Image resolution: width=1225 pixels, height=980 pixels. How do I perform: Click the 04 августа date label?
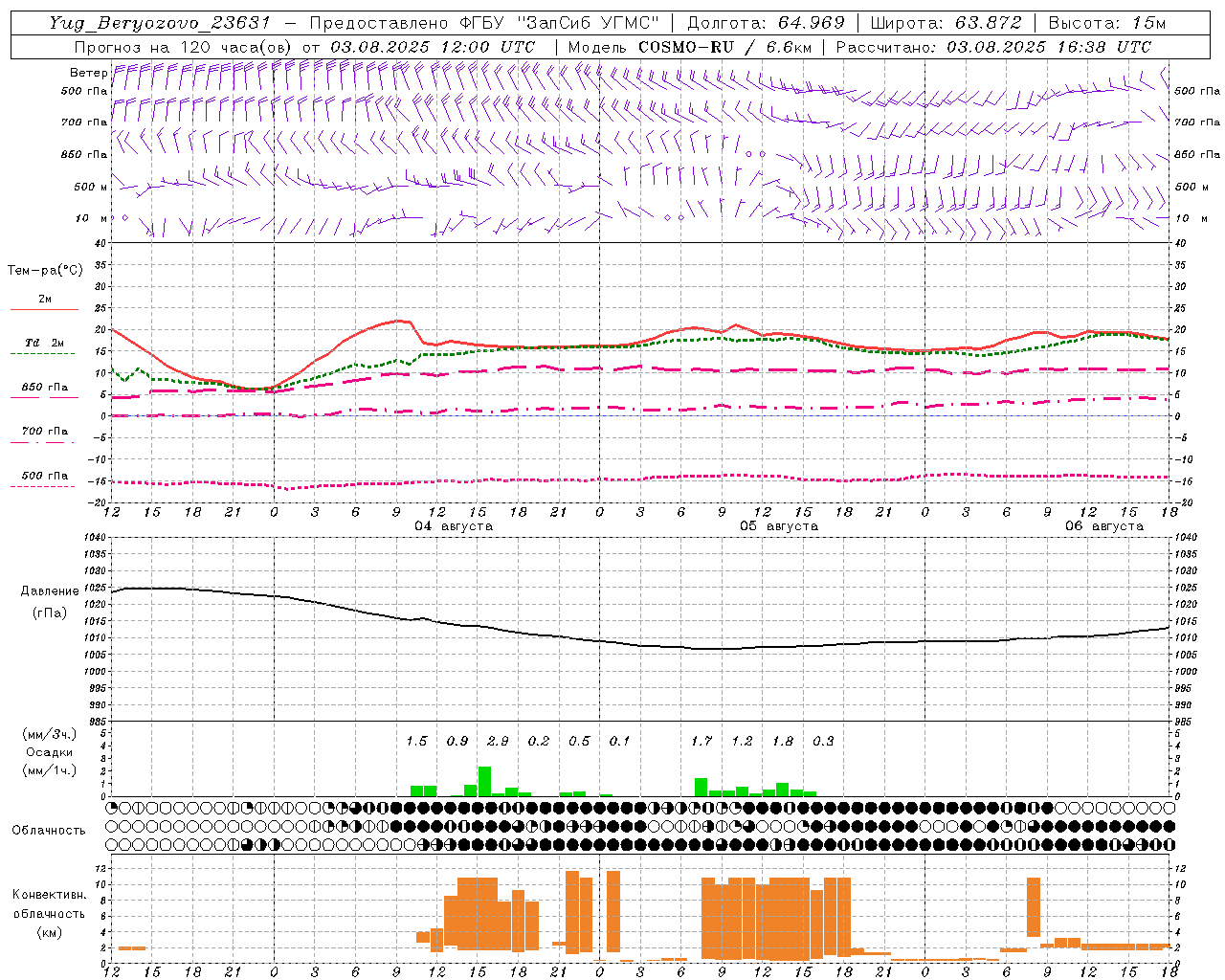coord(454,526)
